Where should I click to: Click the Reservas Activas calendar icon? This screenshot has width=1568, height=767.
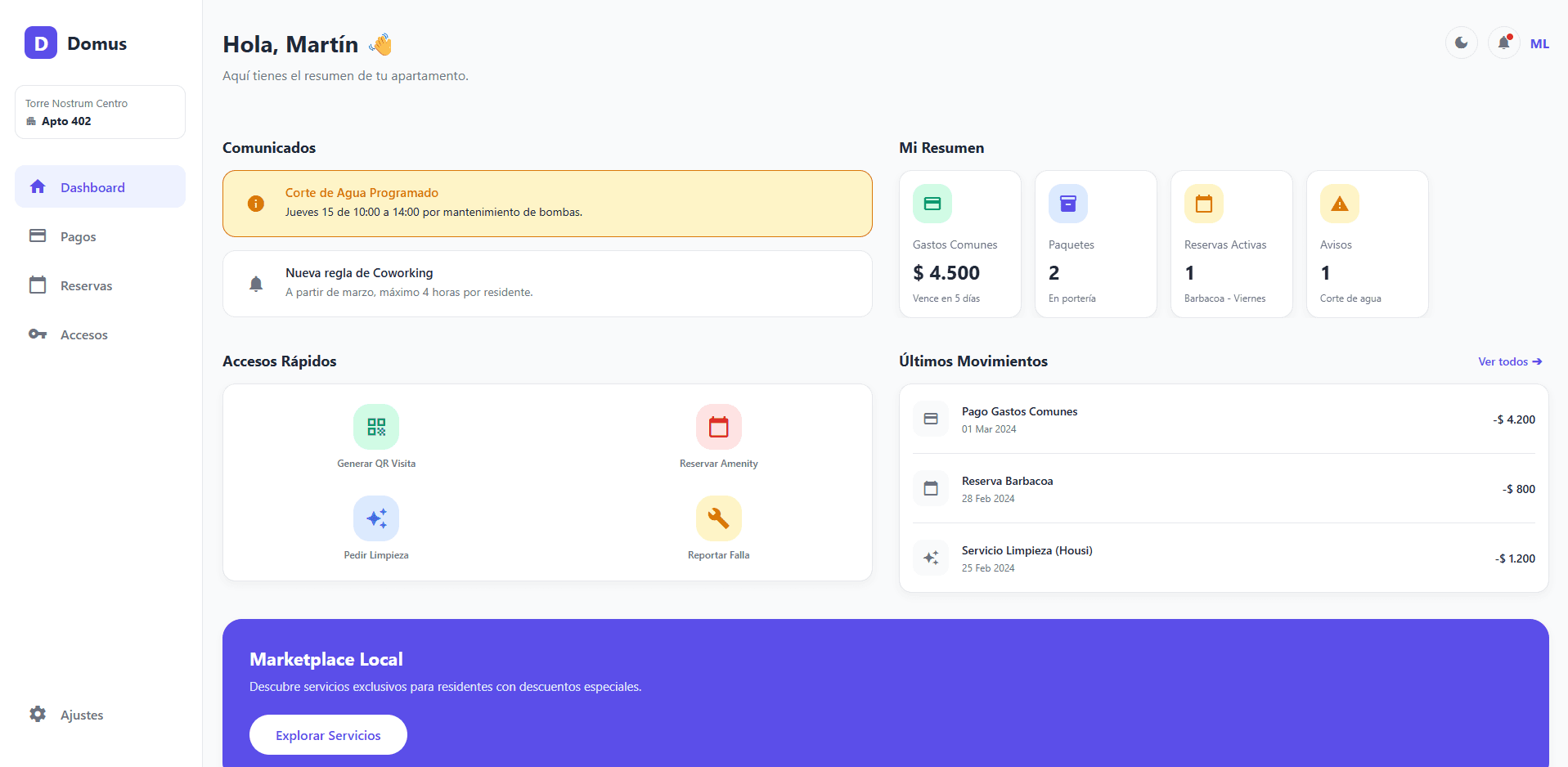pyautogui.click(x=1203, y=203)
